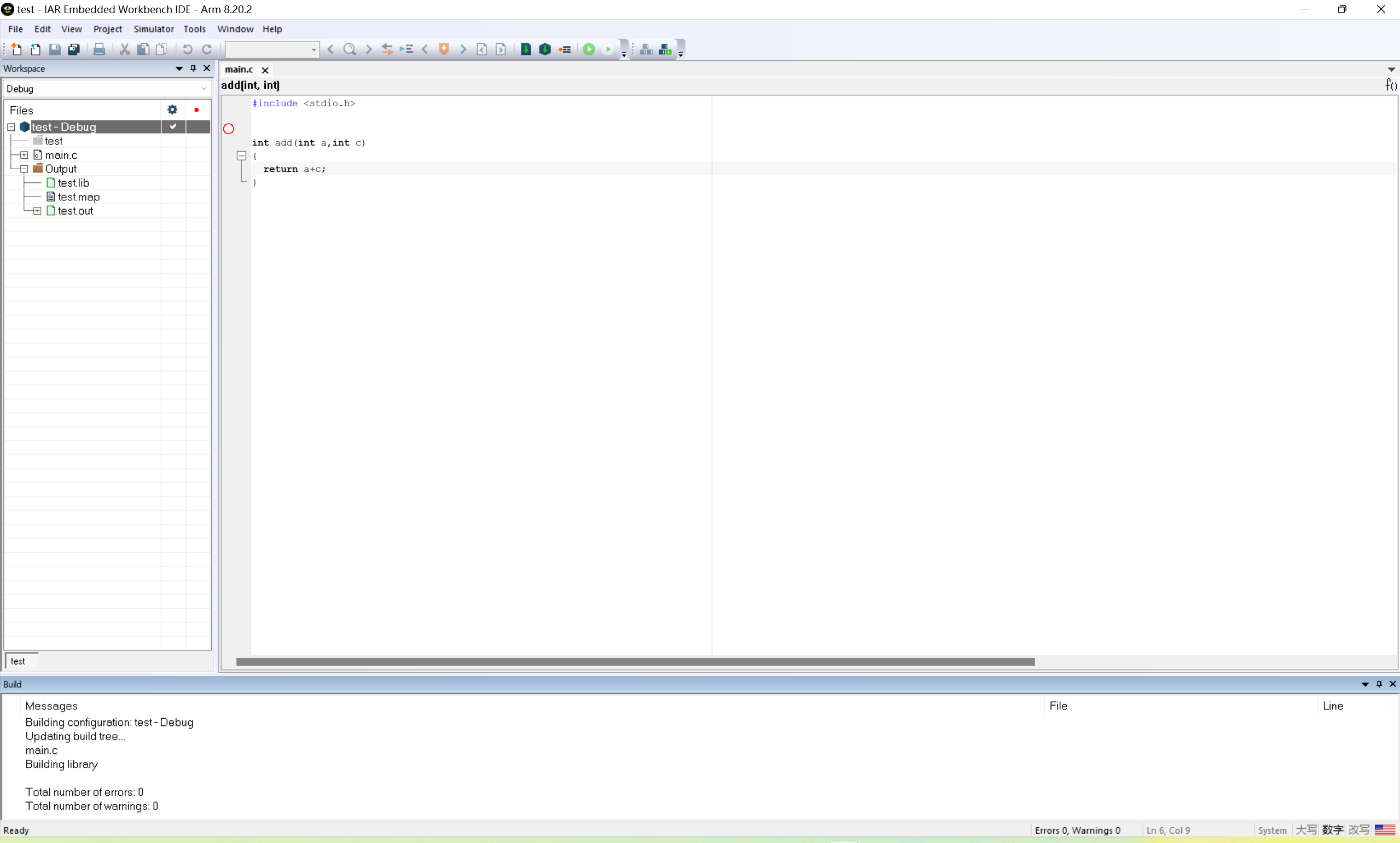Click the Open file toolbar icon
Image resolution: width=1400 pixels, height=843 pixels.
pos(36,49)
